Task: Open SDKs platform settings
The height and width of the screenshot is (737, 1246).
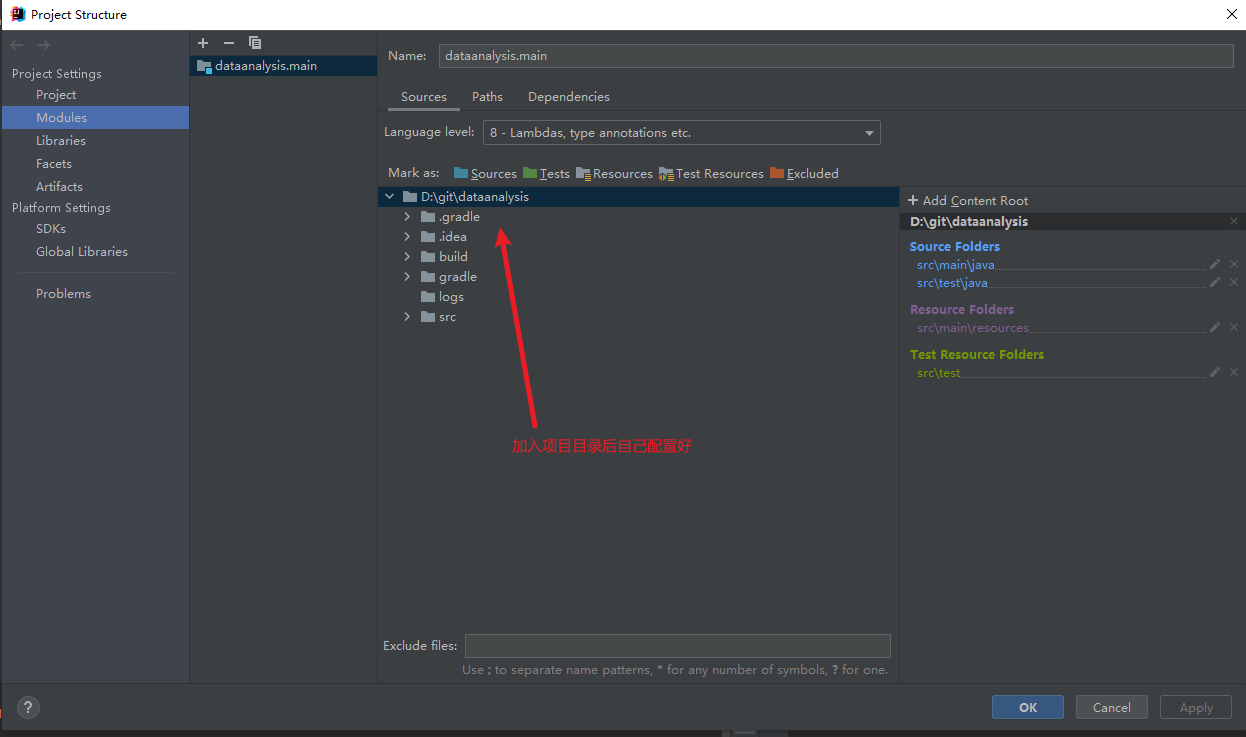Action: [51, 229]
